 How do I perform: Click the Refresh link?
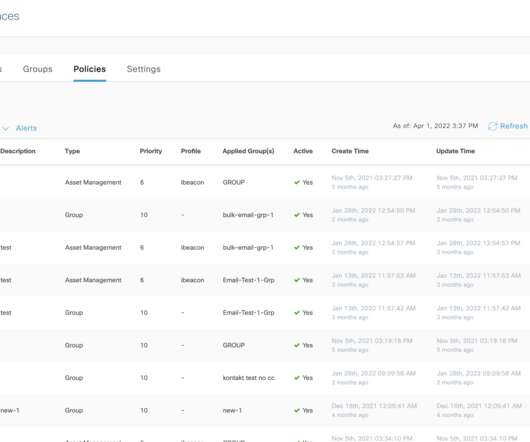[513, 126]
